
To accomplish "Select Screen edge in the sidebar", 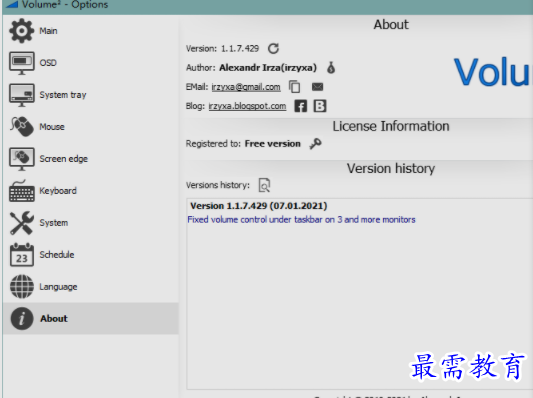I will [x=64, y=159].
